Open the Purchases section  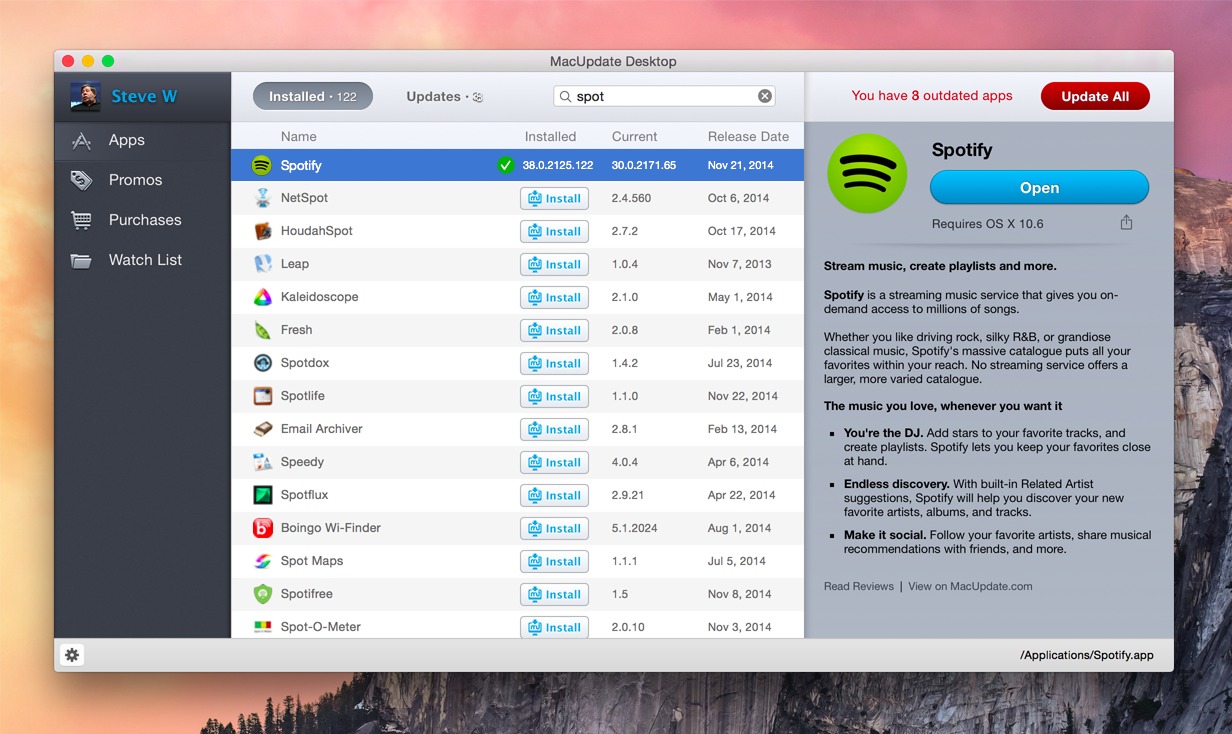coord(143,220)
